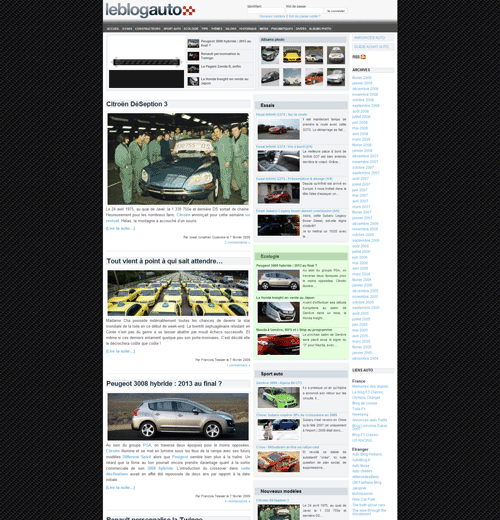Focus the Identifiant input field
Viewport: 500px width, 520px height.
(x=266, y=11)
